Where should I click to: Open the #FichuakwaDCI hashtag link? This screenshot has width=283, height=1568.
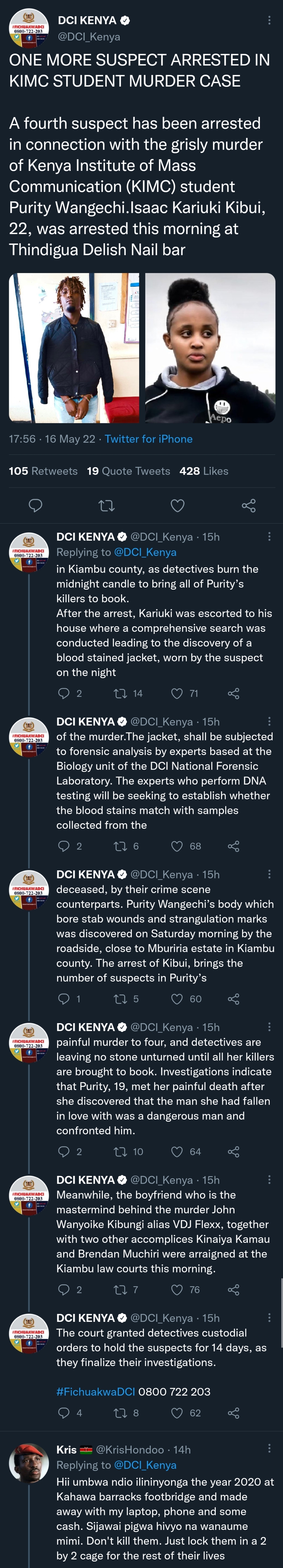coord(96,1392)
